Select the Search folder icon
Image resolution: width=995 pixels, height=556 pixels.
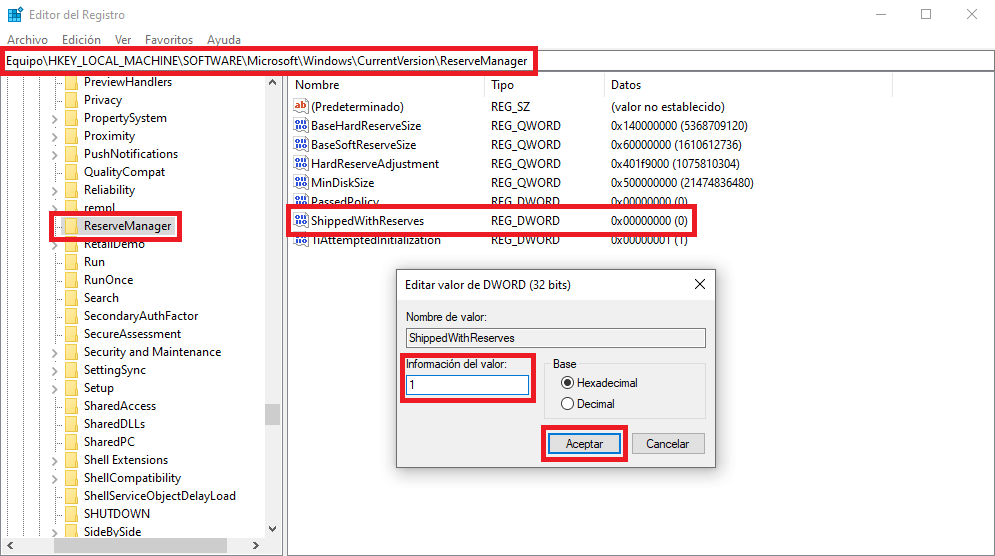pyautogui.click(x=72, y=298)
